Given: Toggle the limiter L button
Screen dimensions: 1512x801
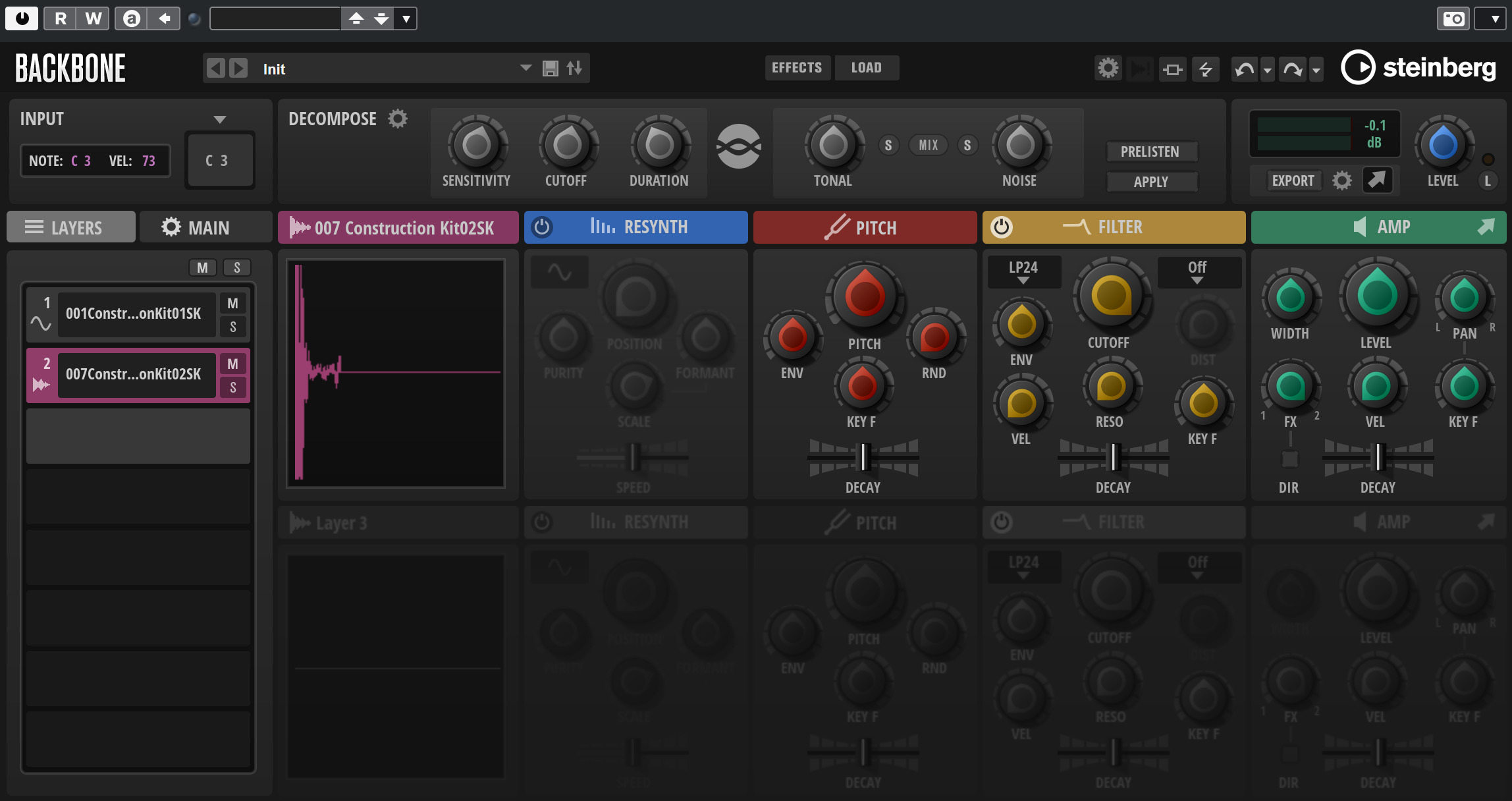Looking at the screenshot, I should 1488,180.
